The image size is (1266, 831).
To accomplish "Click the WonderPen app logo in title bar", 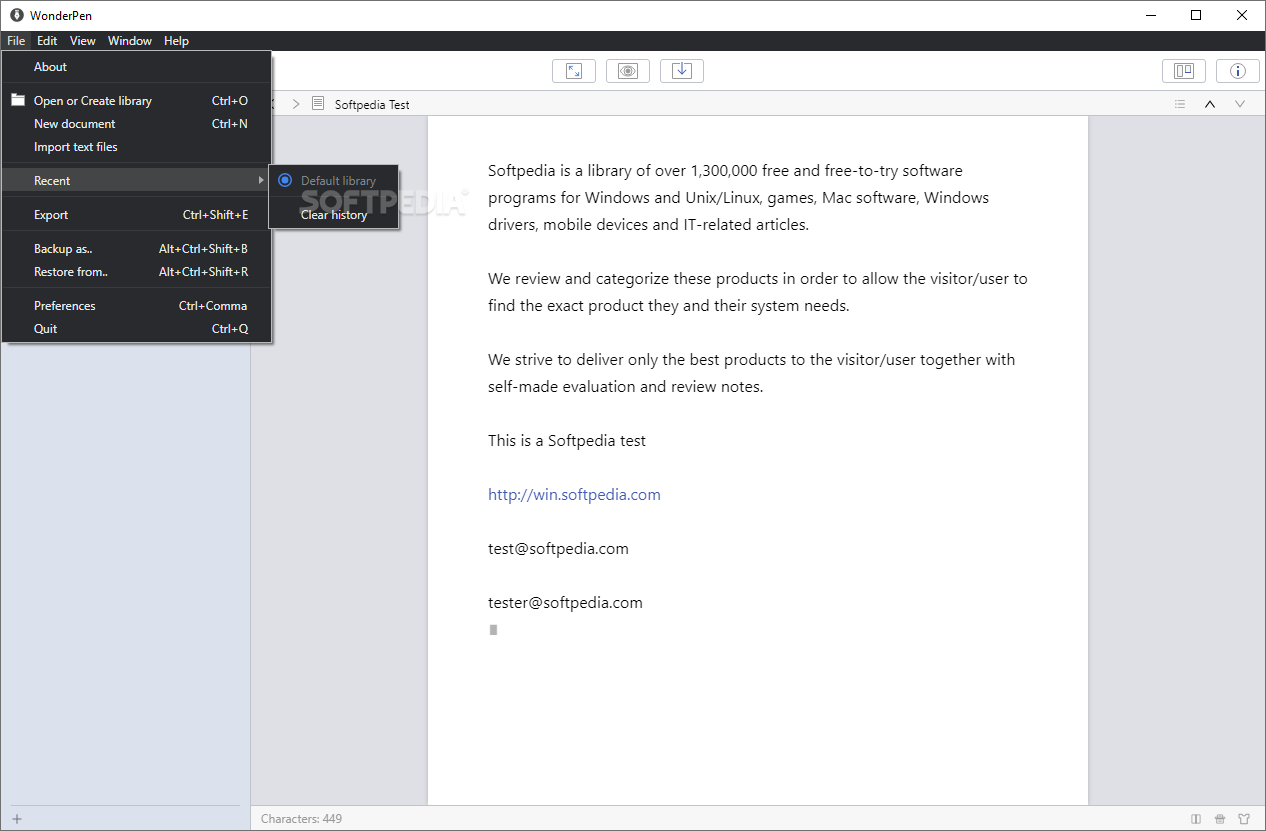I will click(17, 15).
